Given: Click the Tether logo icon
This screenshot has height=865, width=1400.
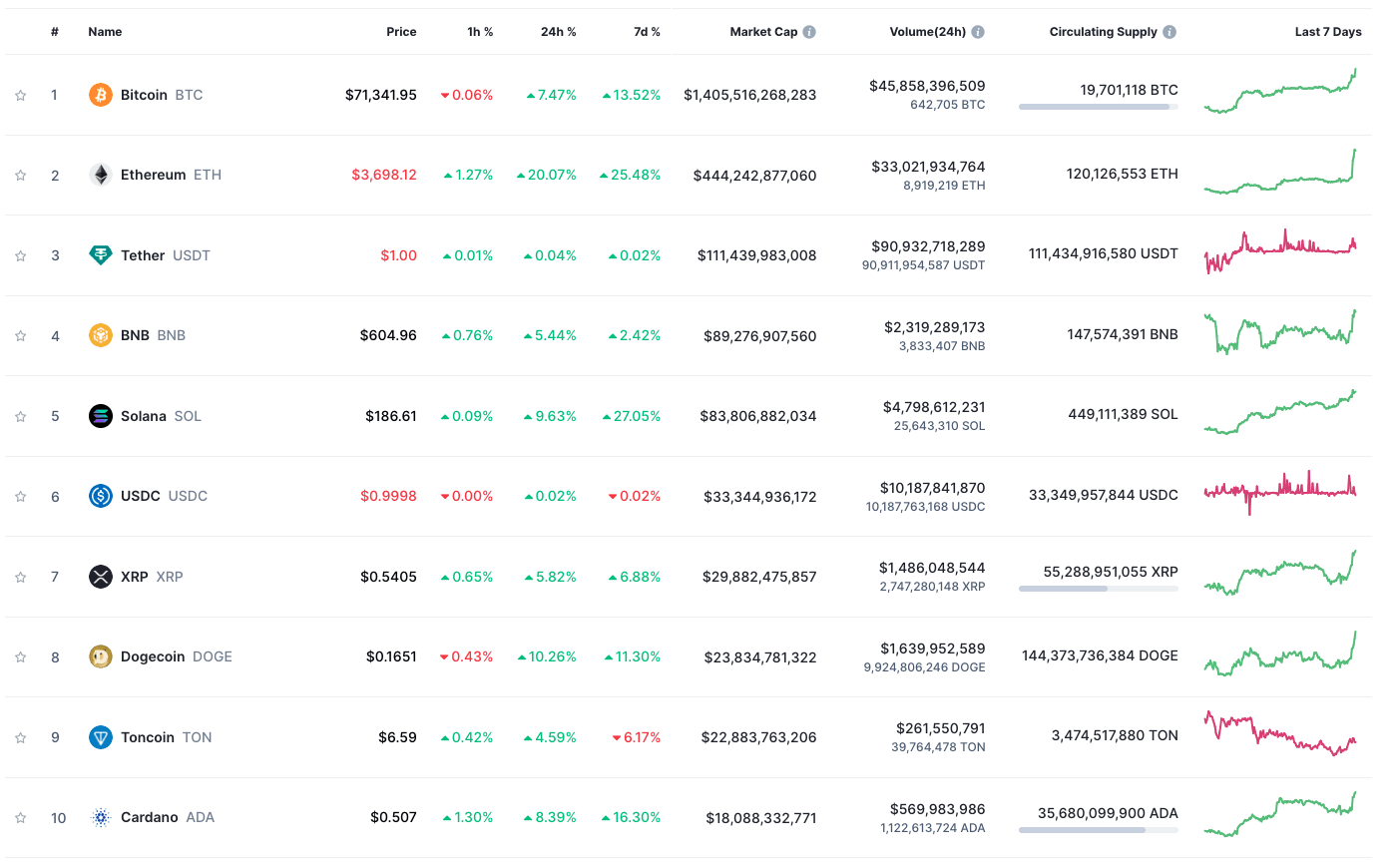Looking at the screenshot, I should [101, 255].
